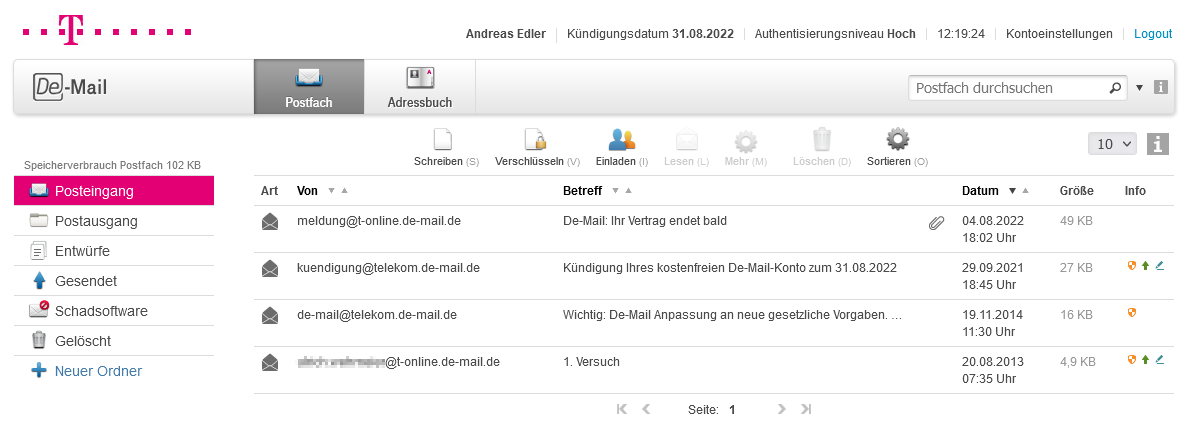
Task: Open the Gesendet folder
Action: [114, 282]
